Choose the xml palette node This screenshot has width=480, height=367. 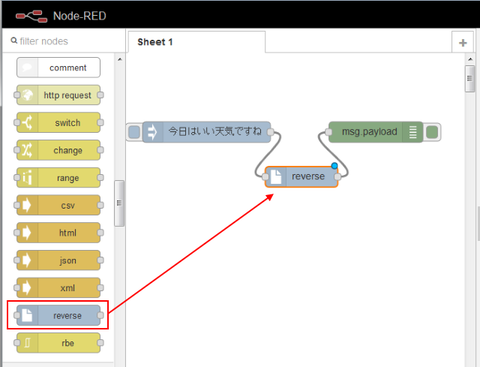(58, 288)
